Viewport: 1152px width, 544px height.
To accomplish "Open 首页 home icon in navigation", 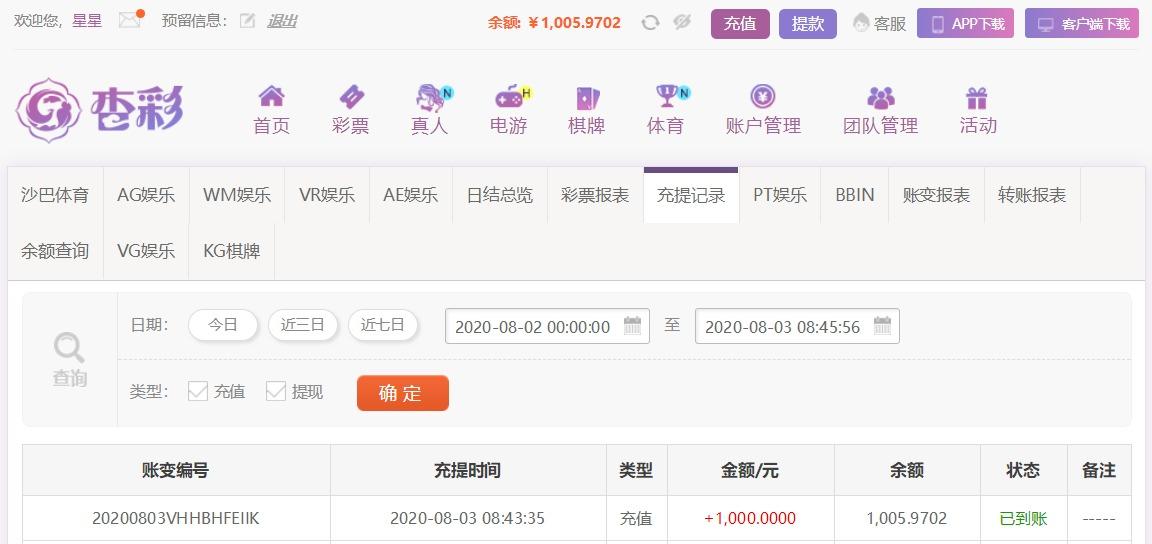I will (x=271, y=96).
